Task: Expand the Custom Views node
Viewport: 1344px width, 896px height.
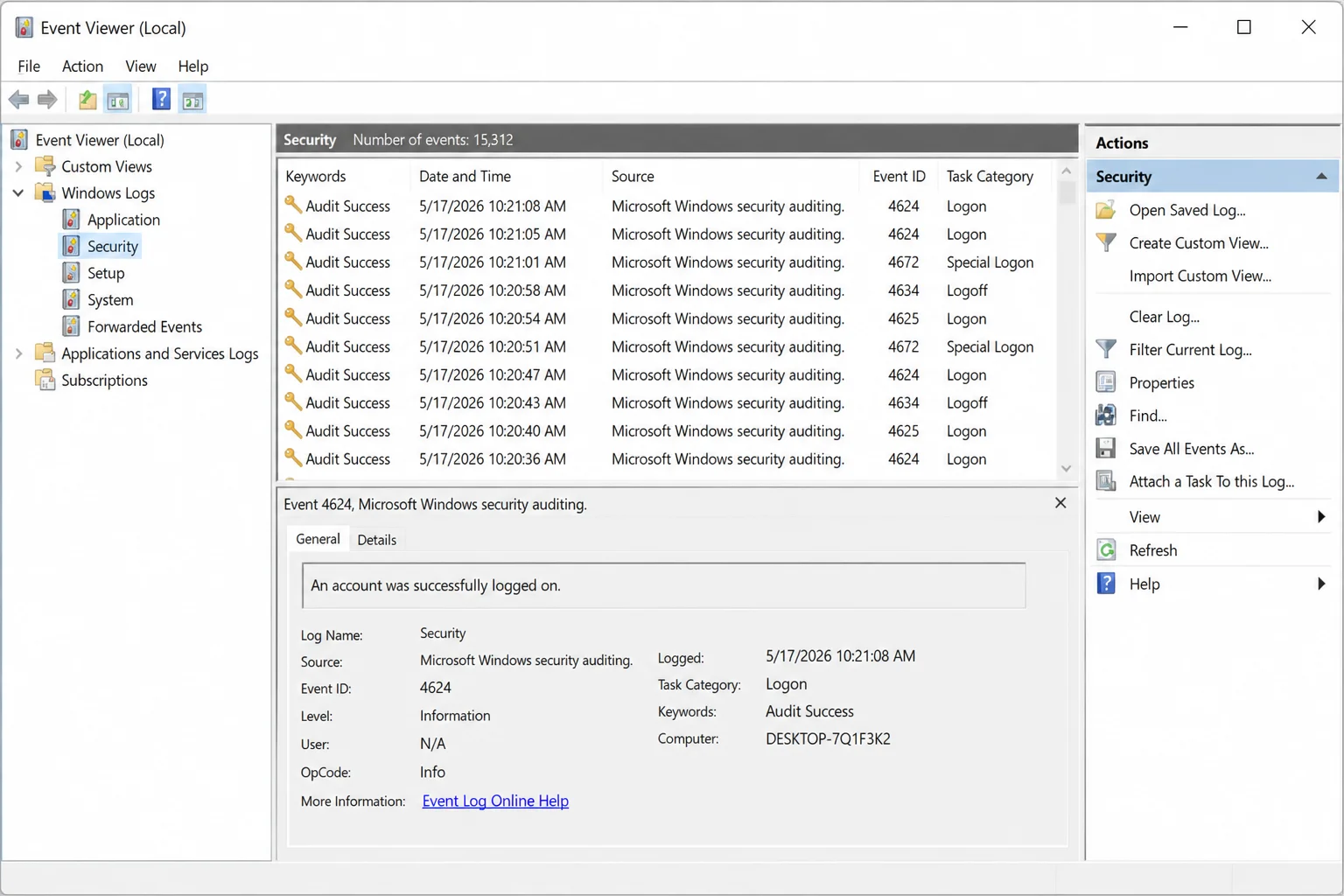Action: tap(18, 166)
